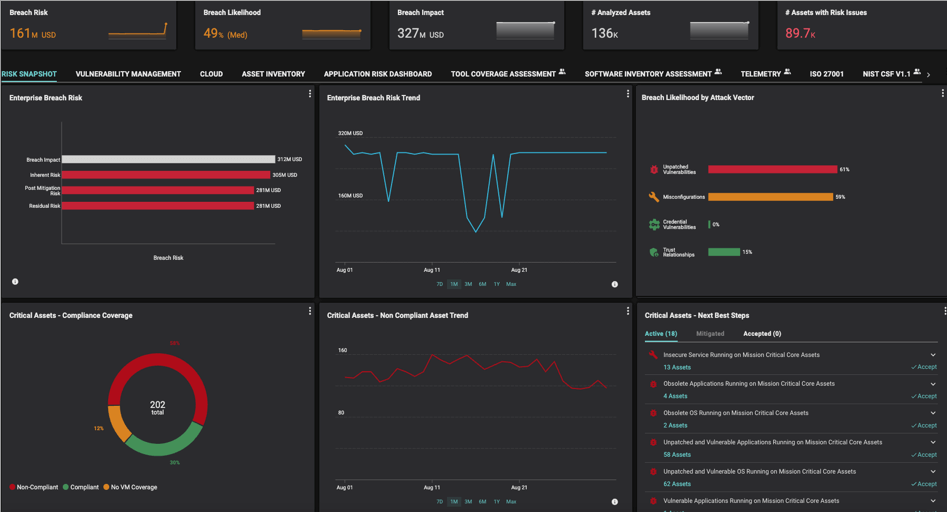Click red Unpatched Vulnerabilities 61% bar

click(x=772, y=170)
